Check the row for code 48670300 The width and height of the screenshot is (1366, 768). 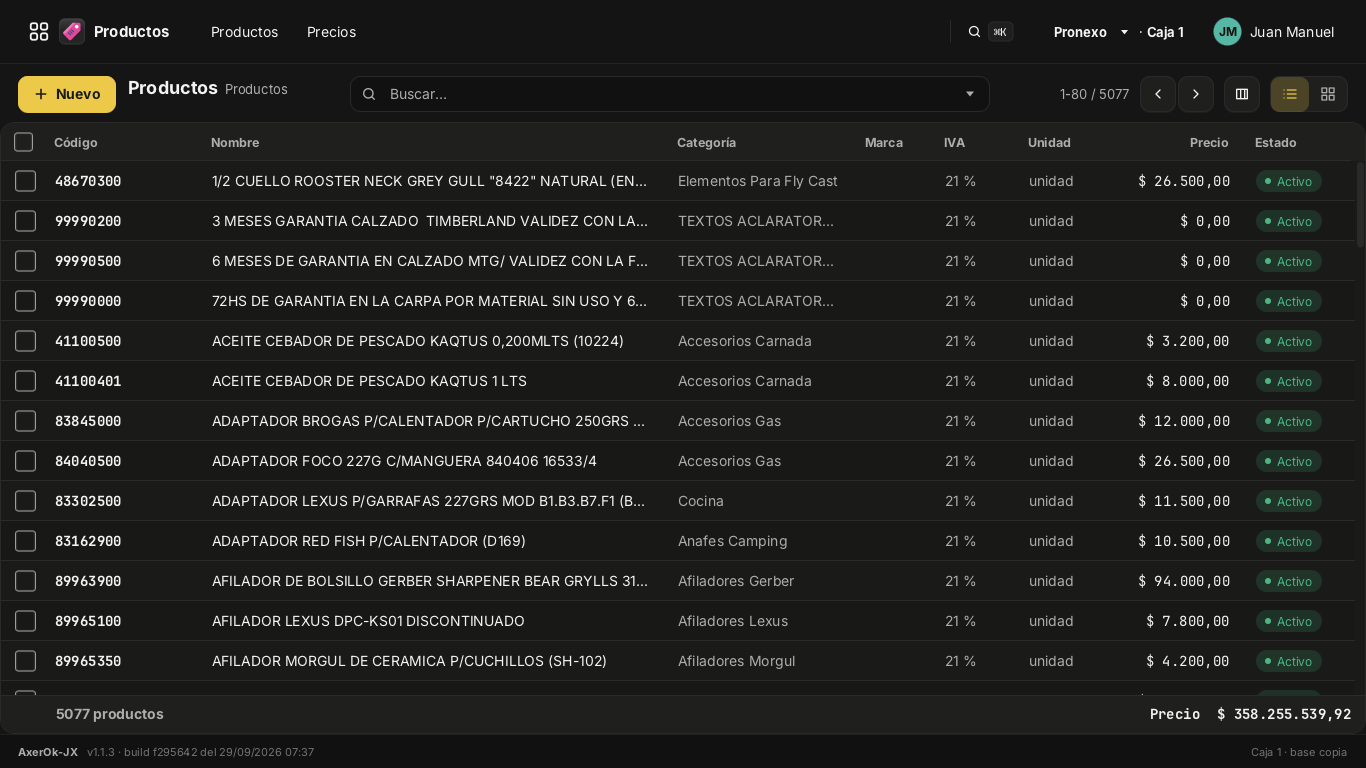coord(26,181)
